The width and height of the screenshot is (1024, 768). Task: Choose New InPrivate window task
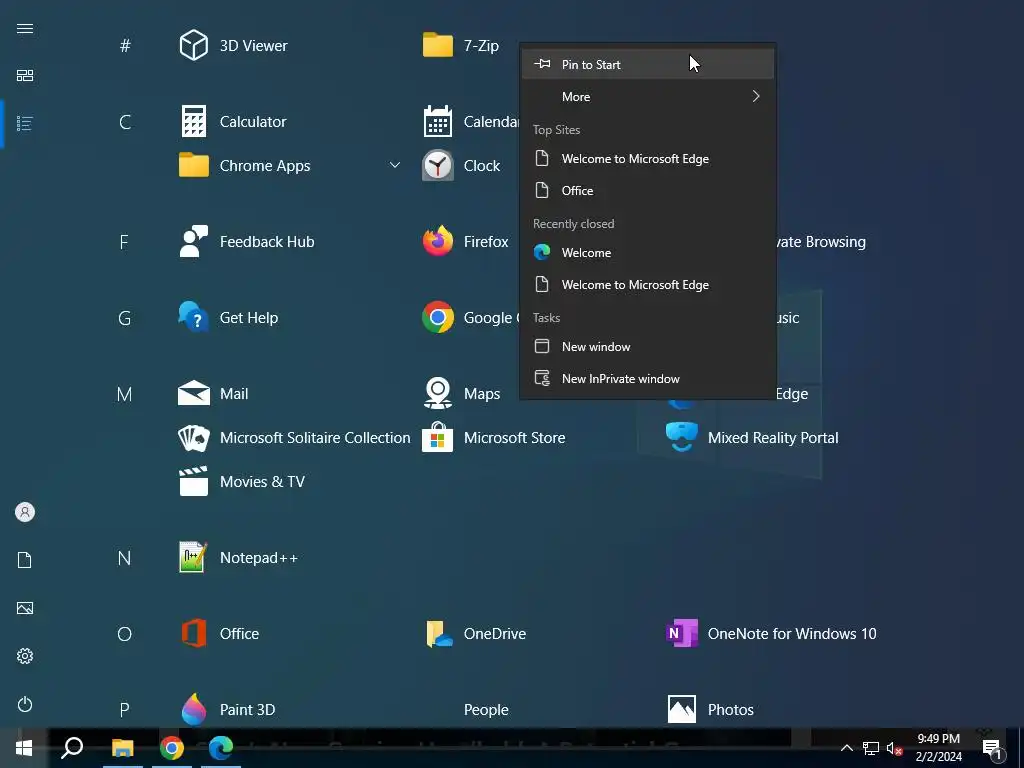(648, 379)
